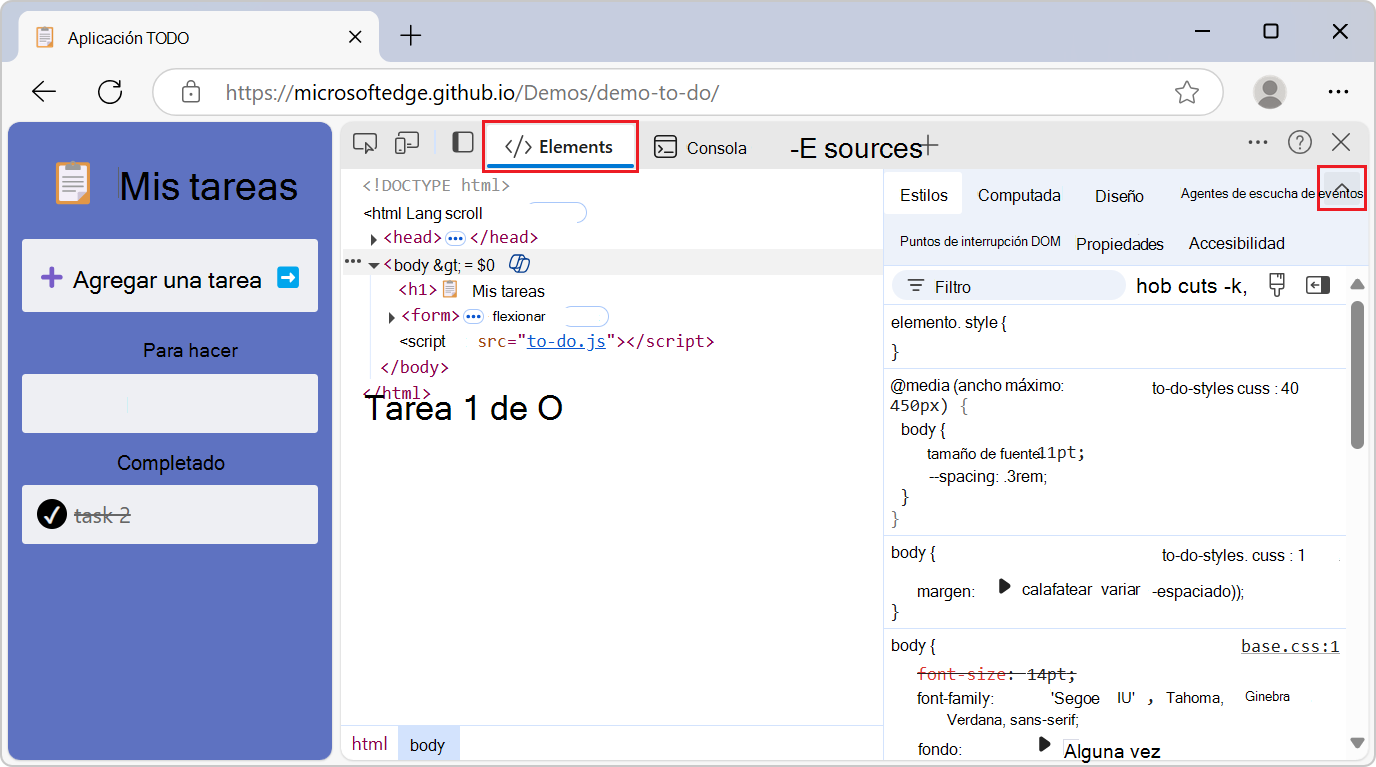Click the styles pane scroll-up arrow
Screen dimensions: 1376x767
(x=1357, y=284)
